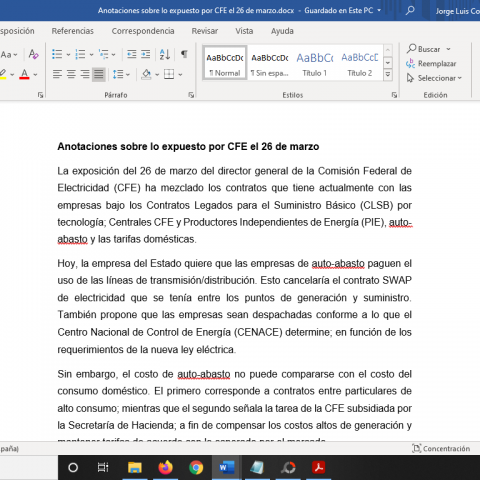
Task: Click the Sort A-Z icon
Action: pyautogui.click(x=165, y=54)
